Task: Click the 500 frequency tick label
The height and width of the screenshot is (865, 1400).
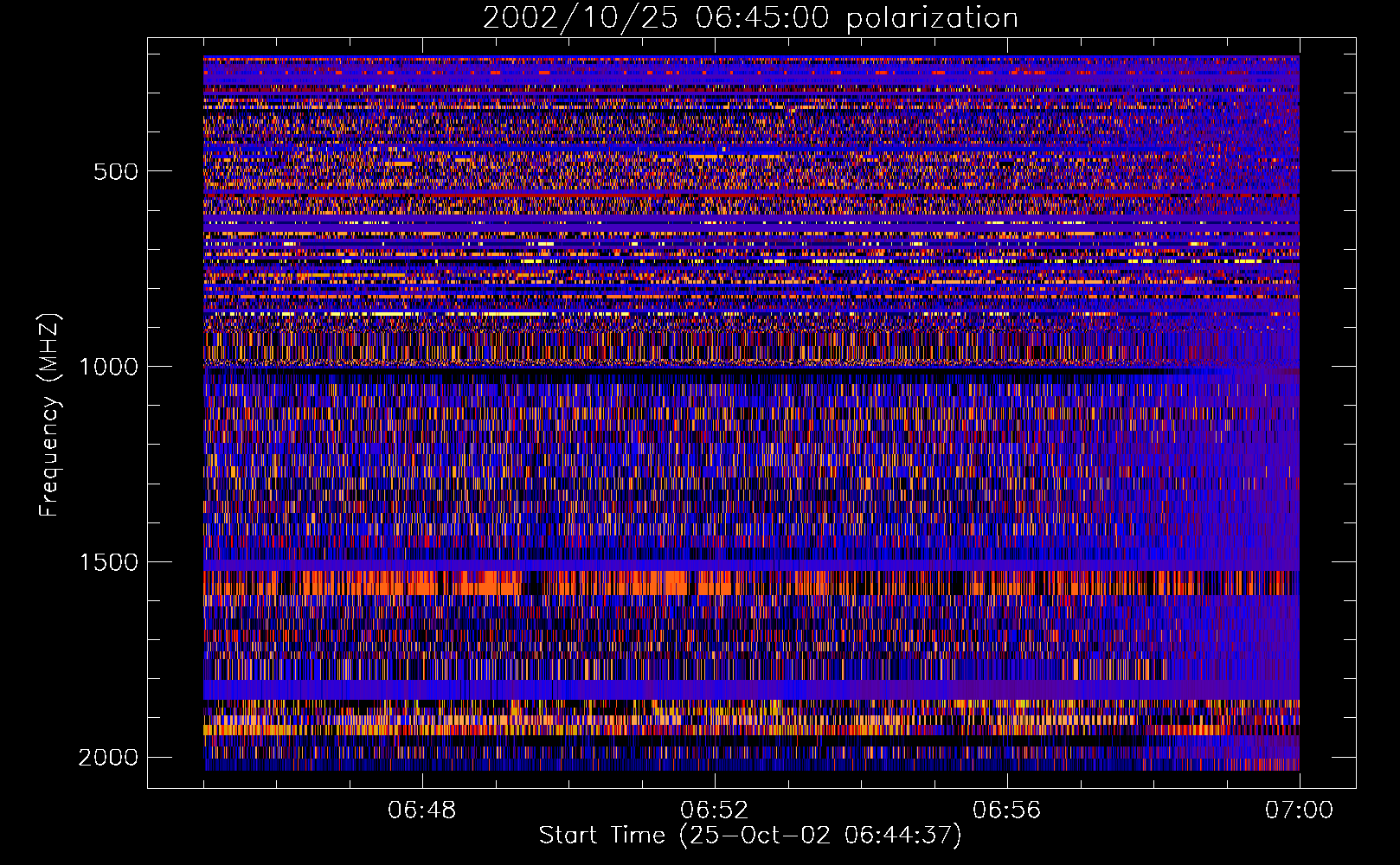Action: pyautogui.click(x=116, y=171)
